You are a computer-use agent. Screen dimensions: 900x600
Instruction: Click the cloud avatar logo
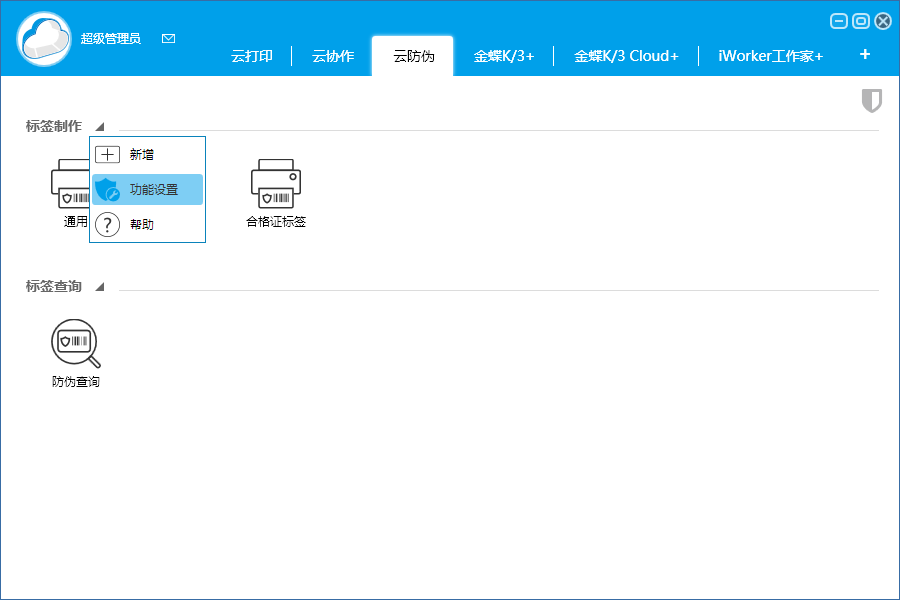click(x=44, y=39)
